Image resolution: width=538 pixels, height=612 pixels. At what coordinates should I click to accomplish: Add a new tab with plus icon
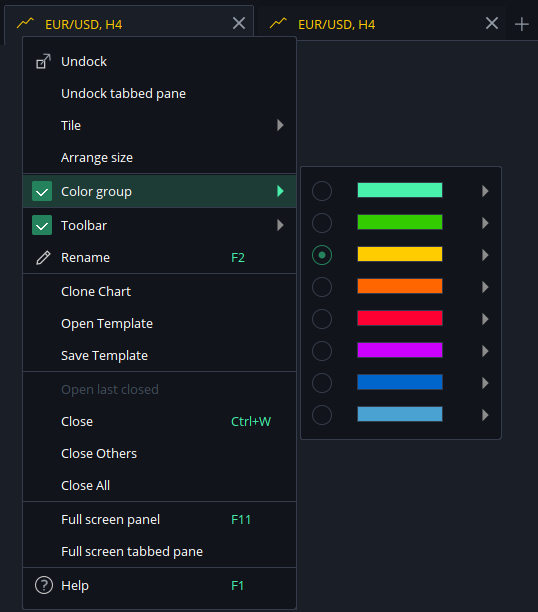point(522,24)
